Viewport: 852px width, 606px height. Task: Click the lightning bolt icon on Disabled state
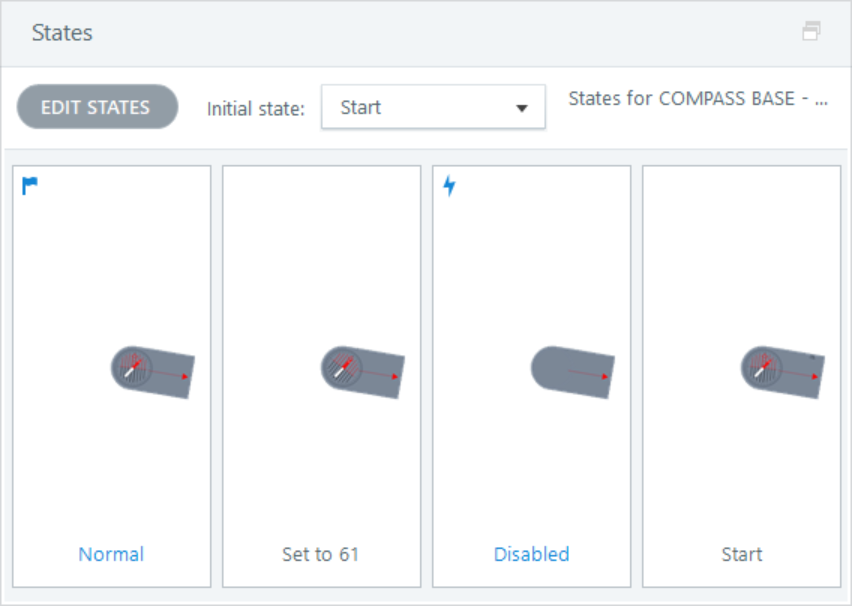pos(449,186)
